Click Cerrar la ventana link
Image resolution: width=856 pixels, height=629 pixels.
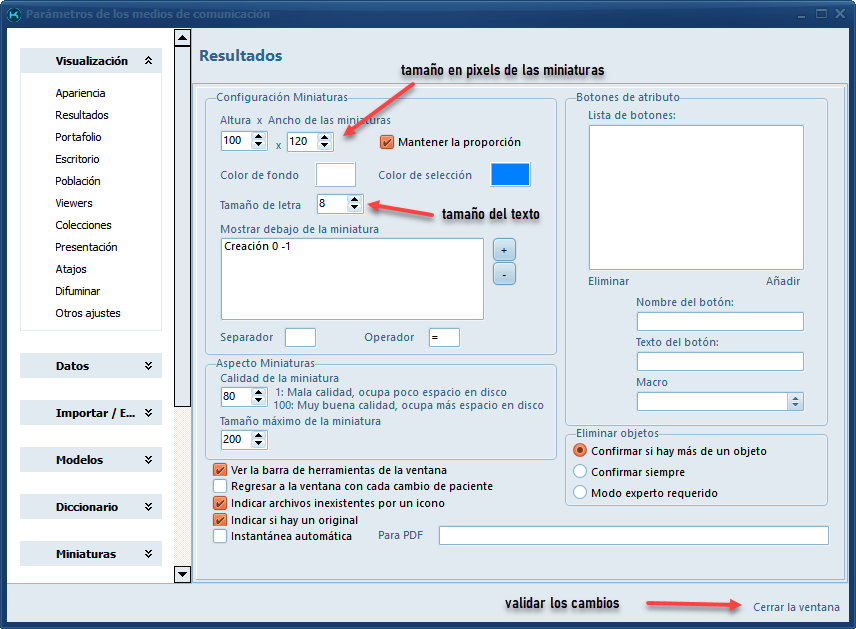(796, 607)
